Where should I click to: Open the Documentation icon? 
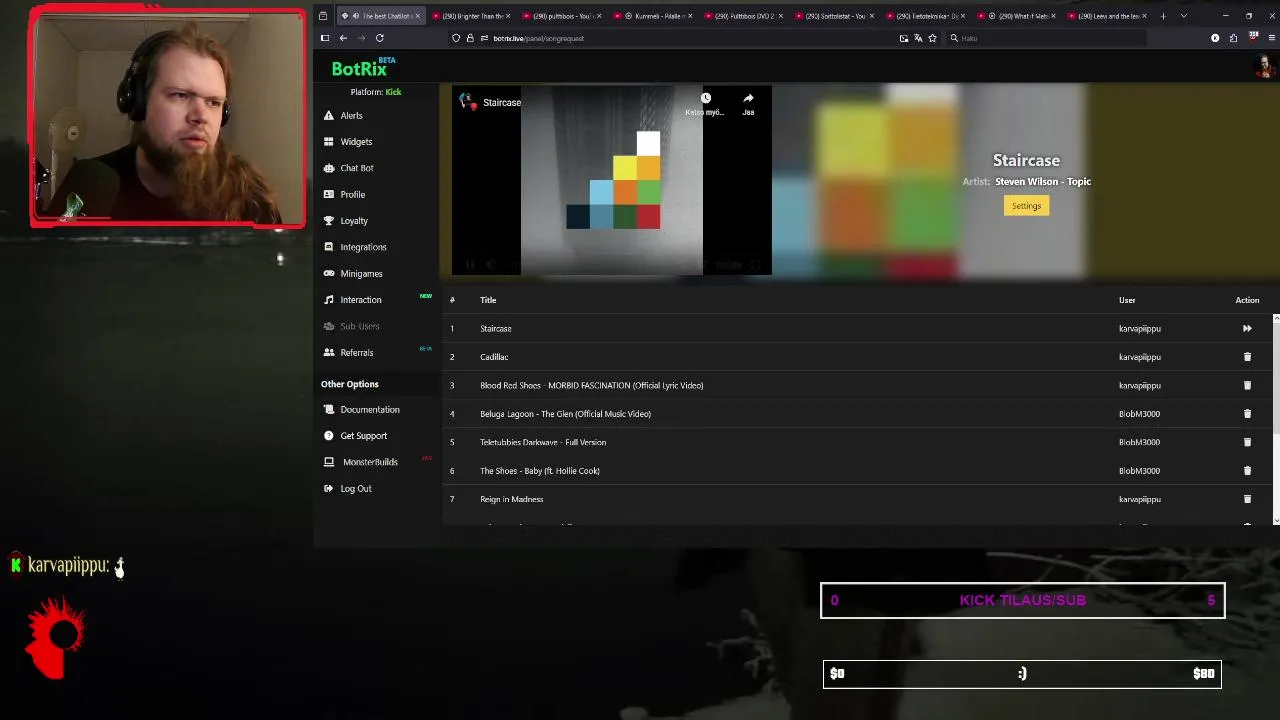pyautogui.click(x=329, y=409)
